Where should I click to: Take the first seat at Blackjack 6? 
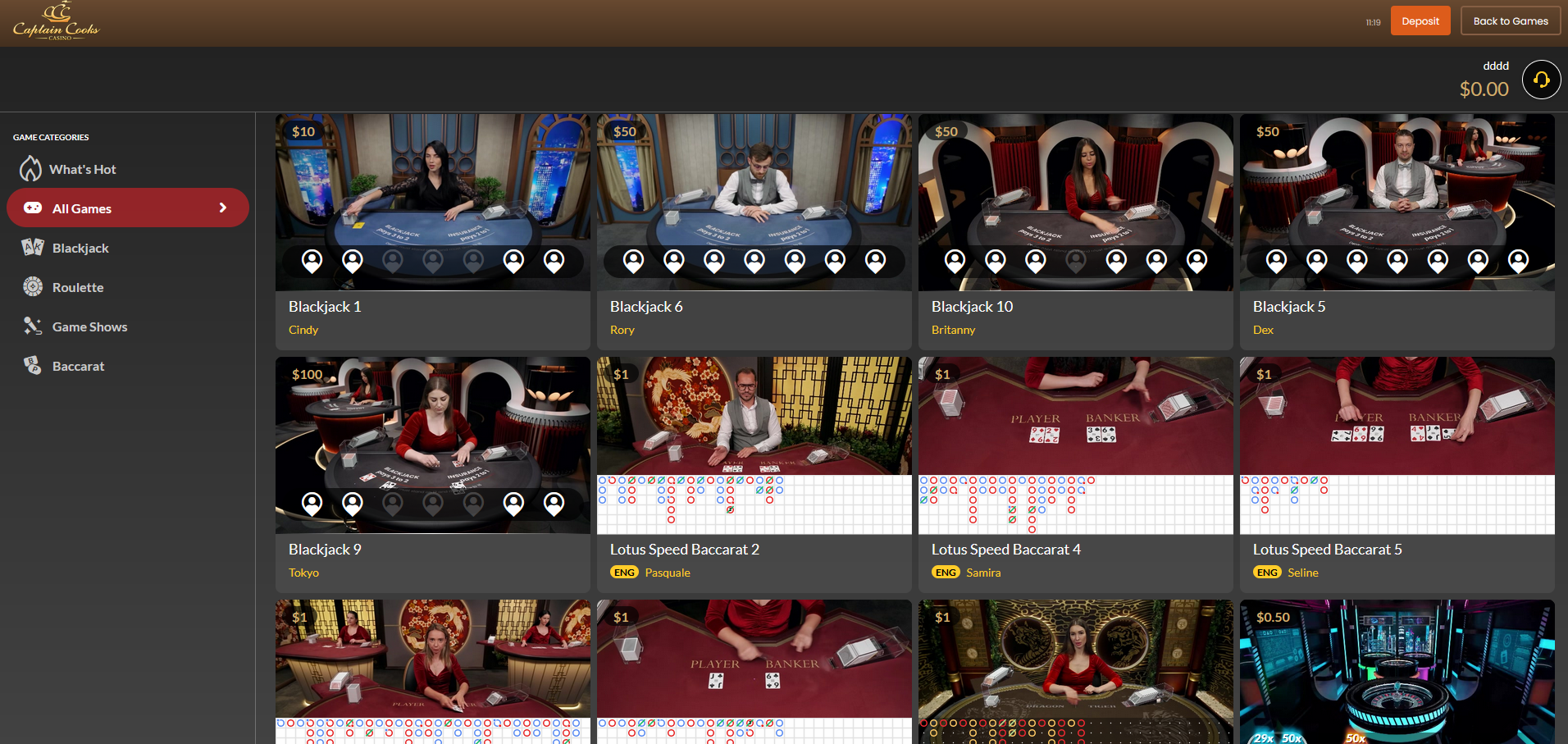pos(634,262)
